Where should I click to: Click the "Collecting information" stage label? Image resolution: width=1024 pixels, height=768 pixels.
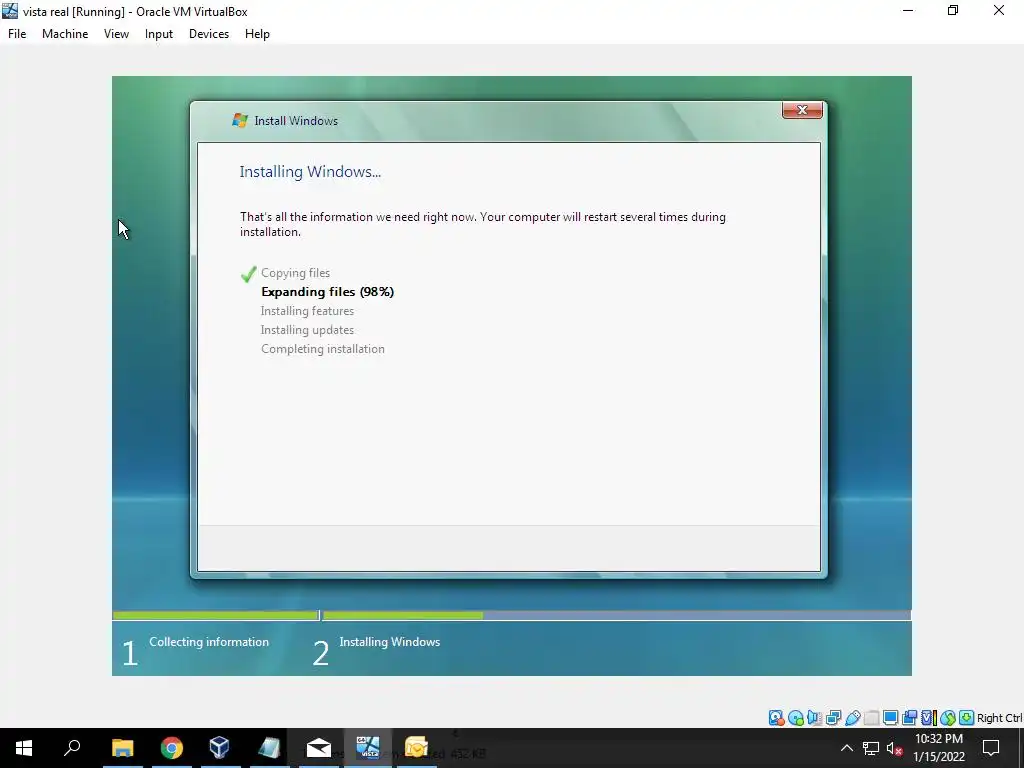209,642
